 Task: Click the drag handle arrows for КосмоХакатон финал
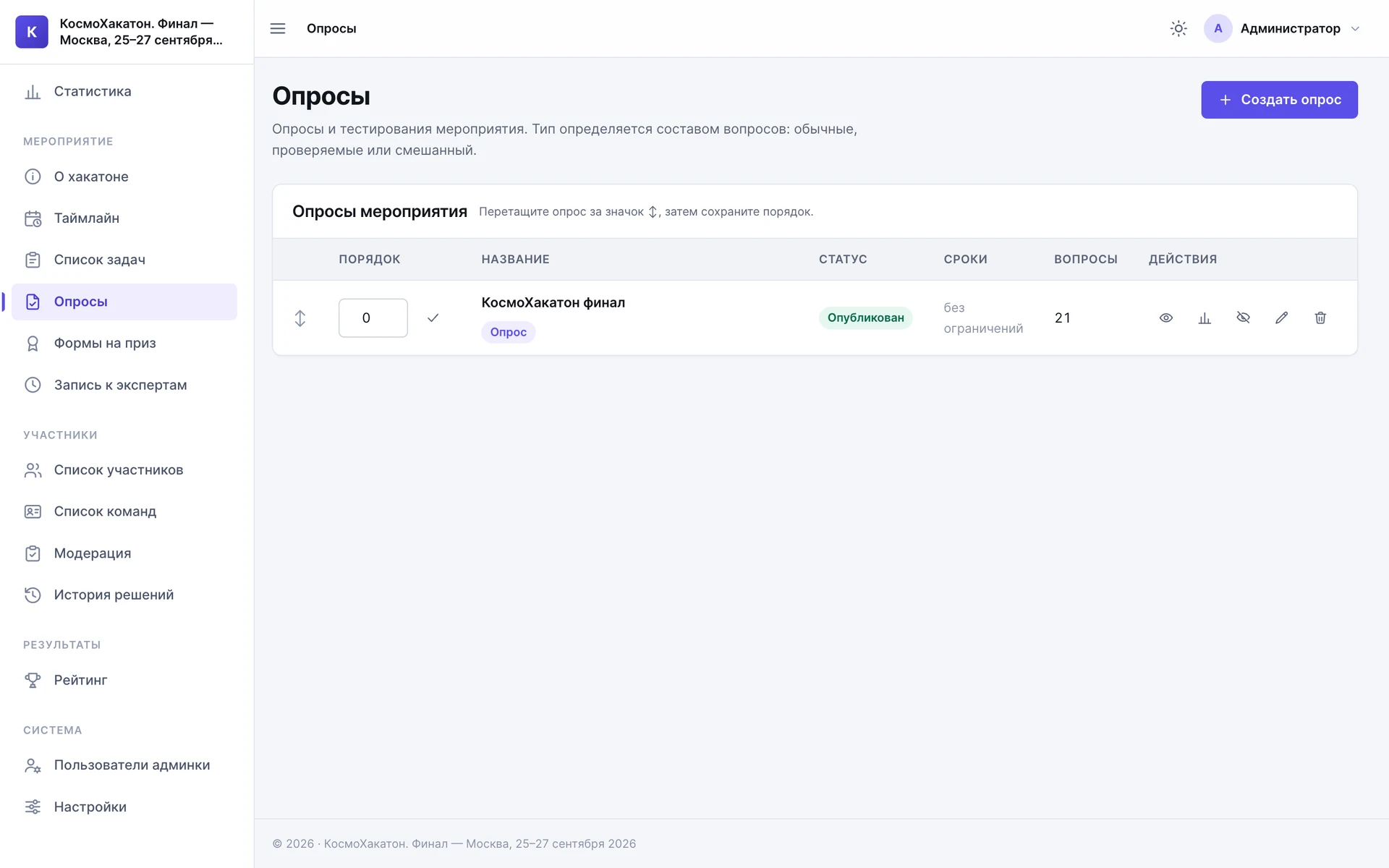[x=300, y=318]
